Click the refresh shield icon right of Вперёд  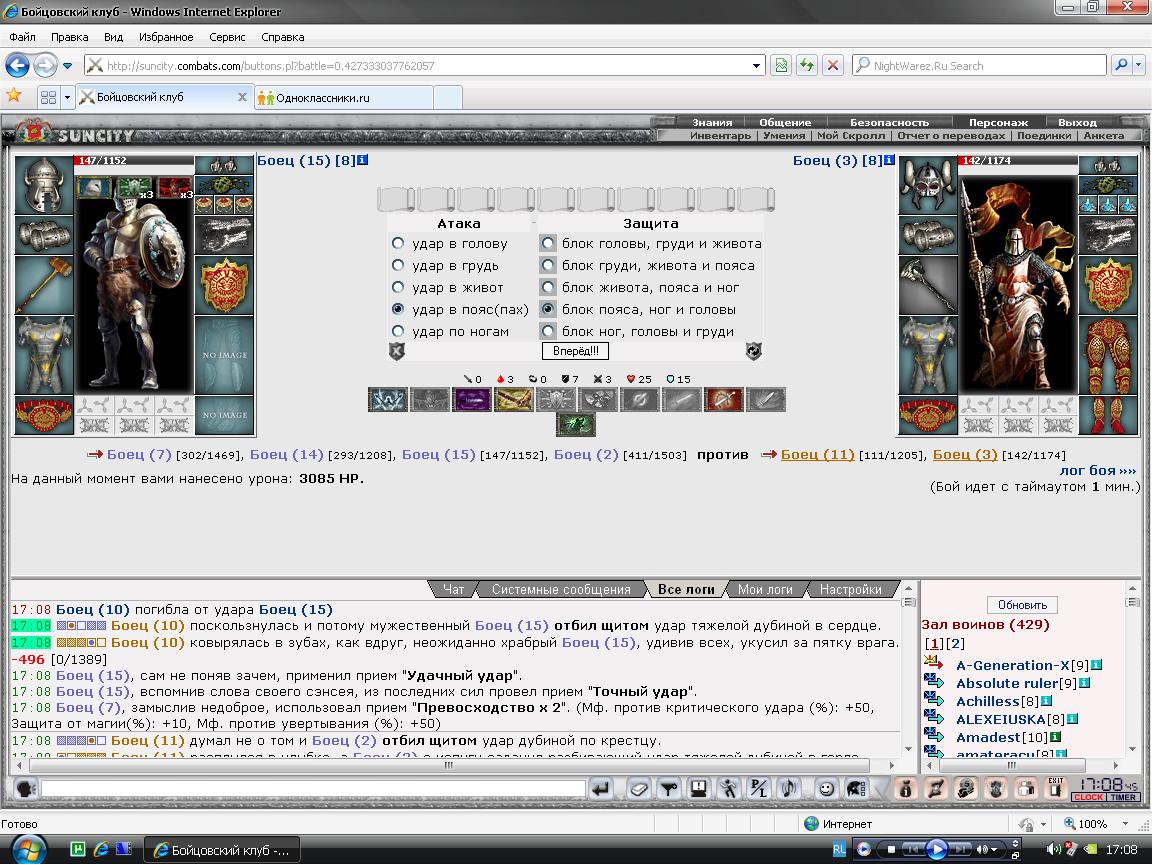click(754, 351)
